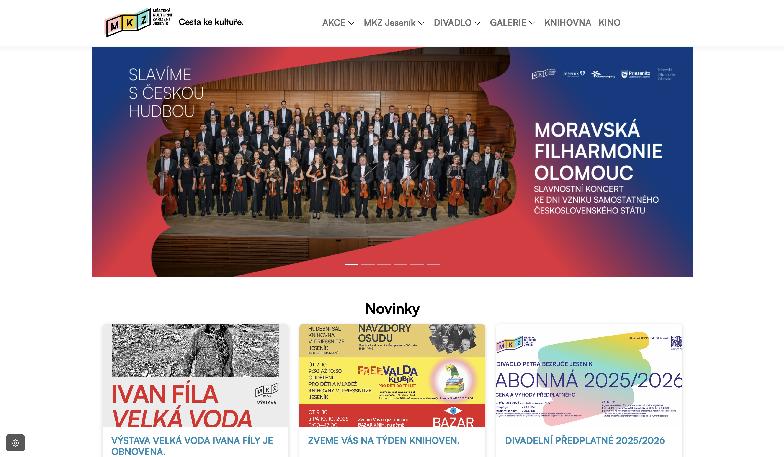Click the MKZ logo in the header

click(x=138, y=22)
